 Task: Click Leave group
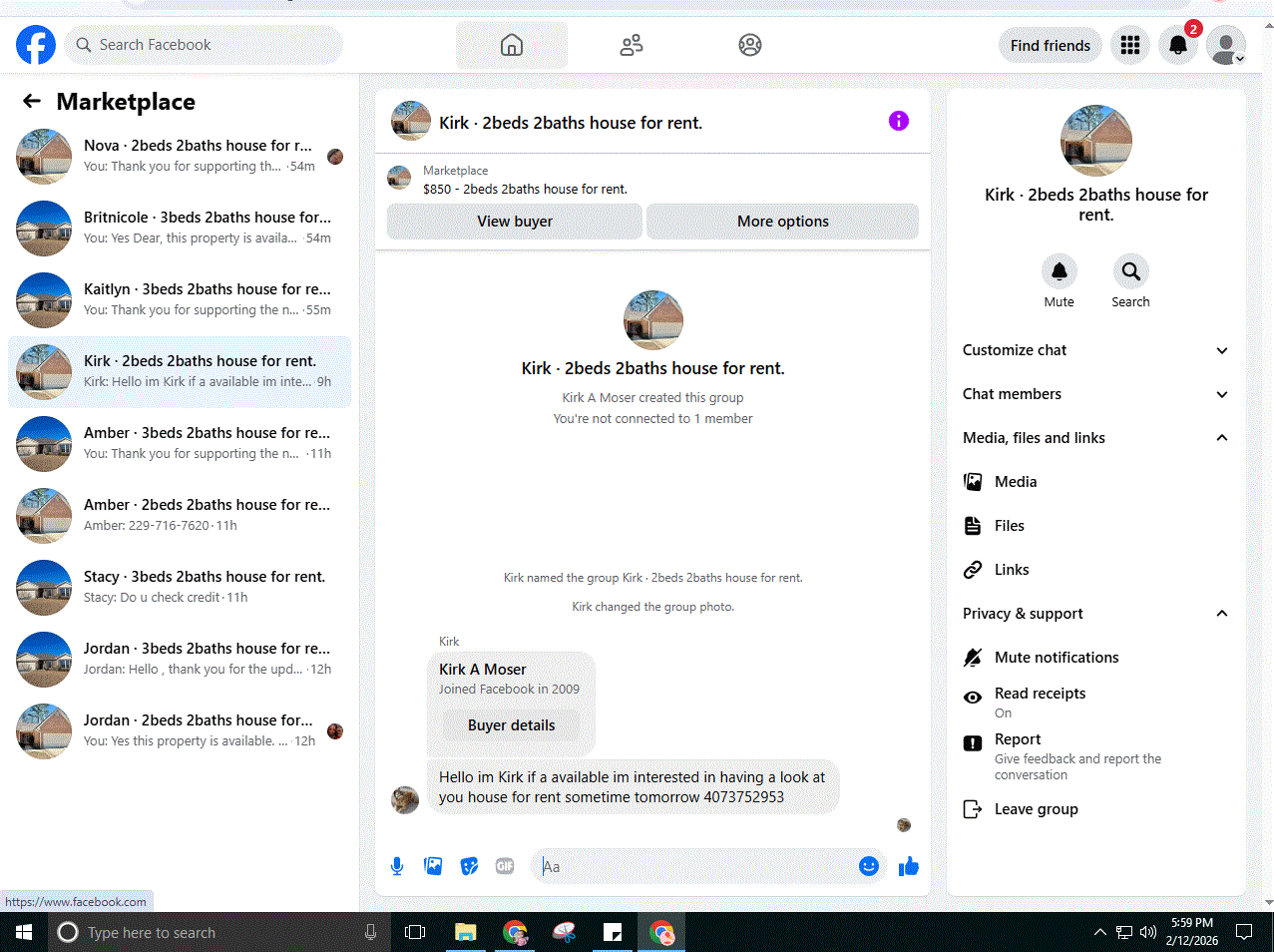[1095, 809]
